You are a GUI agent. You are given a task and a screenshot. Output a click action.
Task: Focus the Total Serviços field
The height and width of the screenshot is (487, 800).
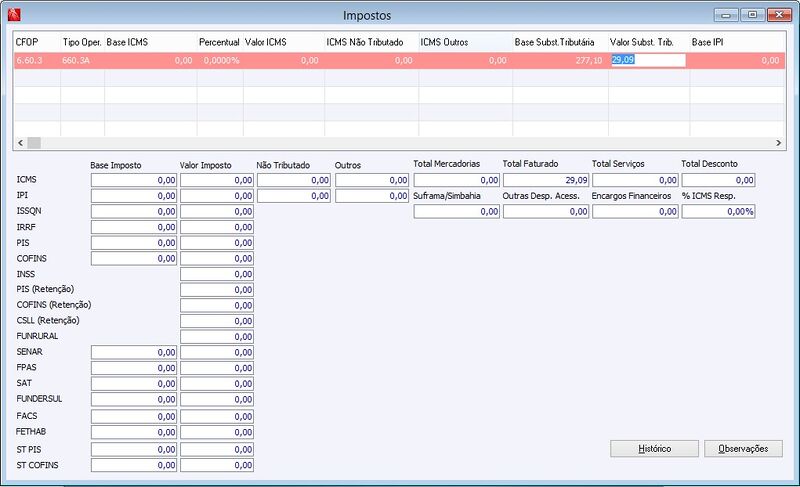[635, 180]
